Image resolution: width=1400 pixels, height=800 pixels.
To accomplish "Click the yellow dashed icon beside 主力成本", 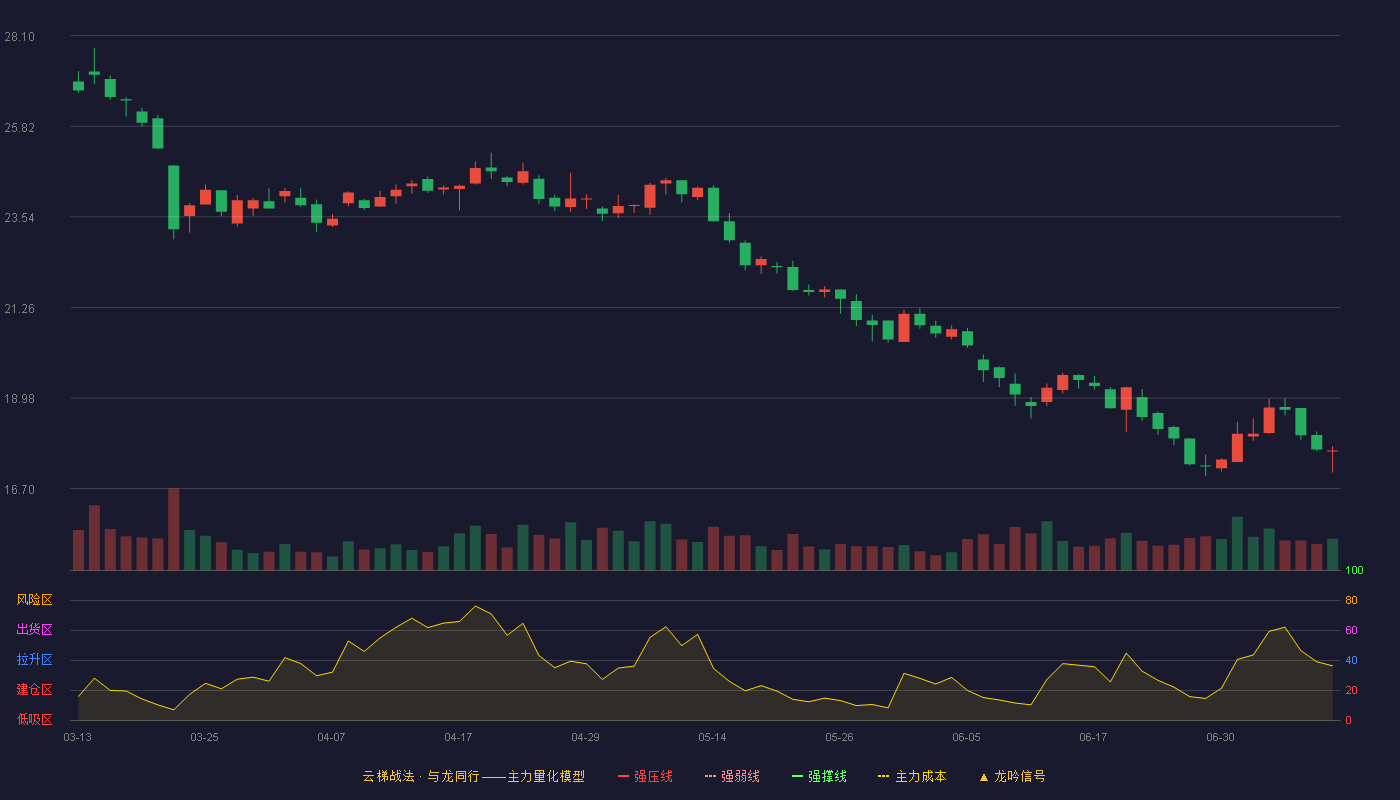I will (x=884, y=776).
